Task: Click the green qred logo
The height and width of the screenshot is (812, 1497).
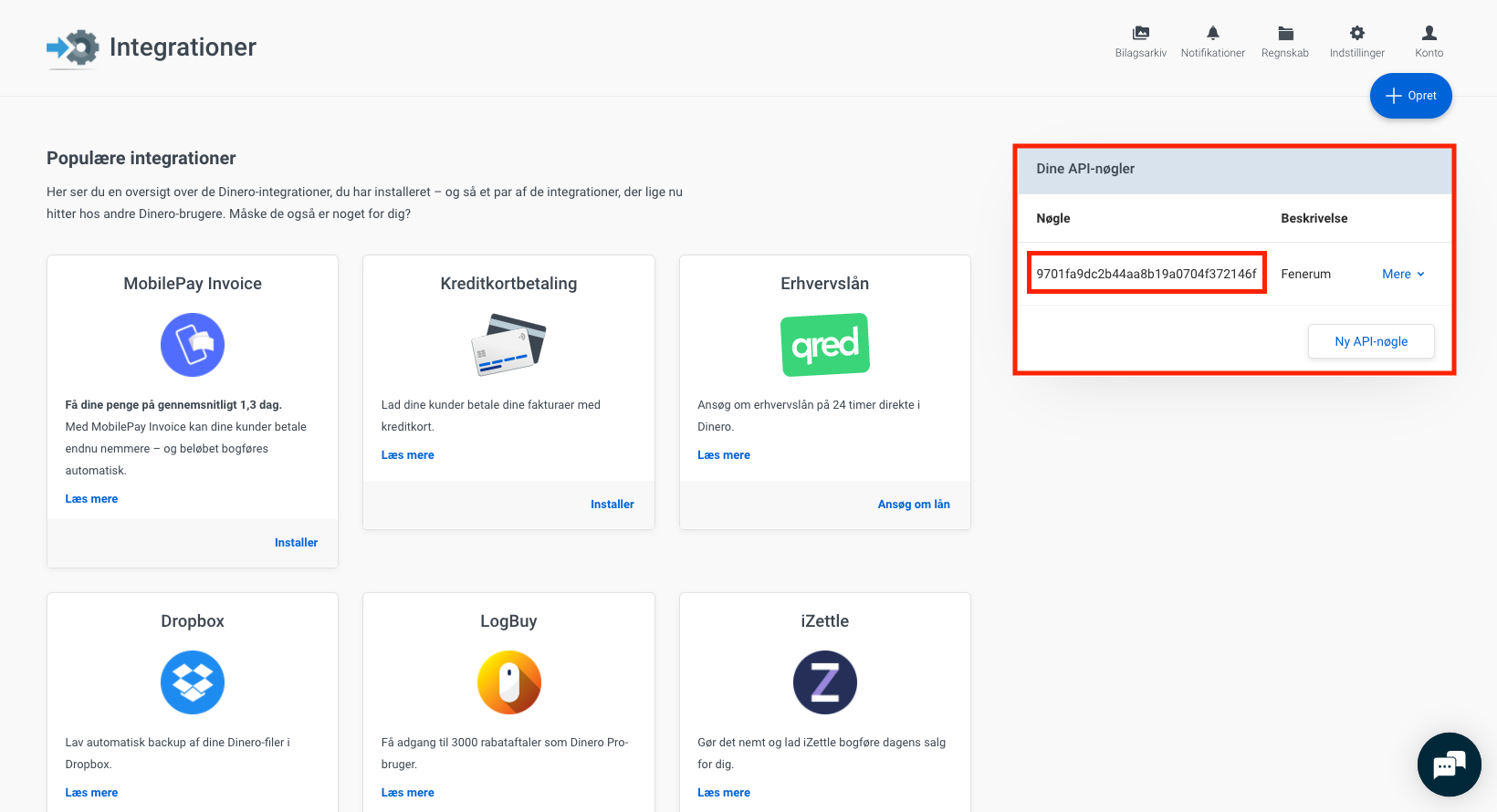Action: 825,345
